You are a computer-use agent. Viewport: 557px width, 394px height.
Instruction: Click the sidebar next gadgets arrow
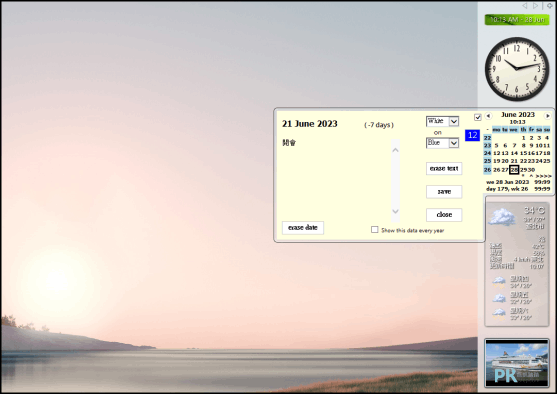point(535,6)
